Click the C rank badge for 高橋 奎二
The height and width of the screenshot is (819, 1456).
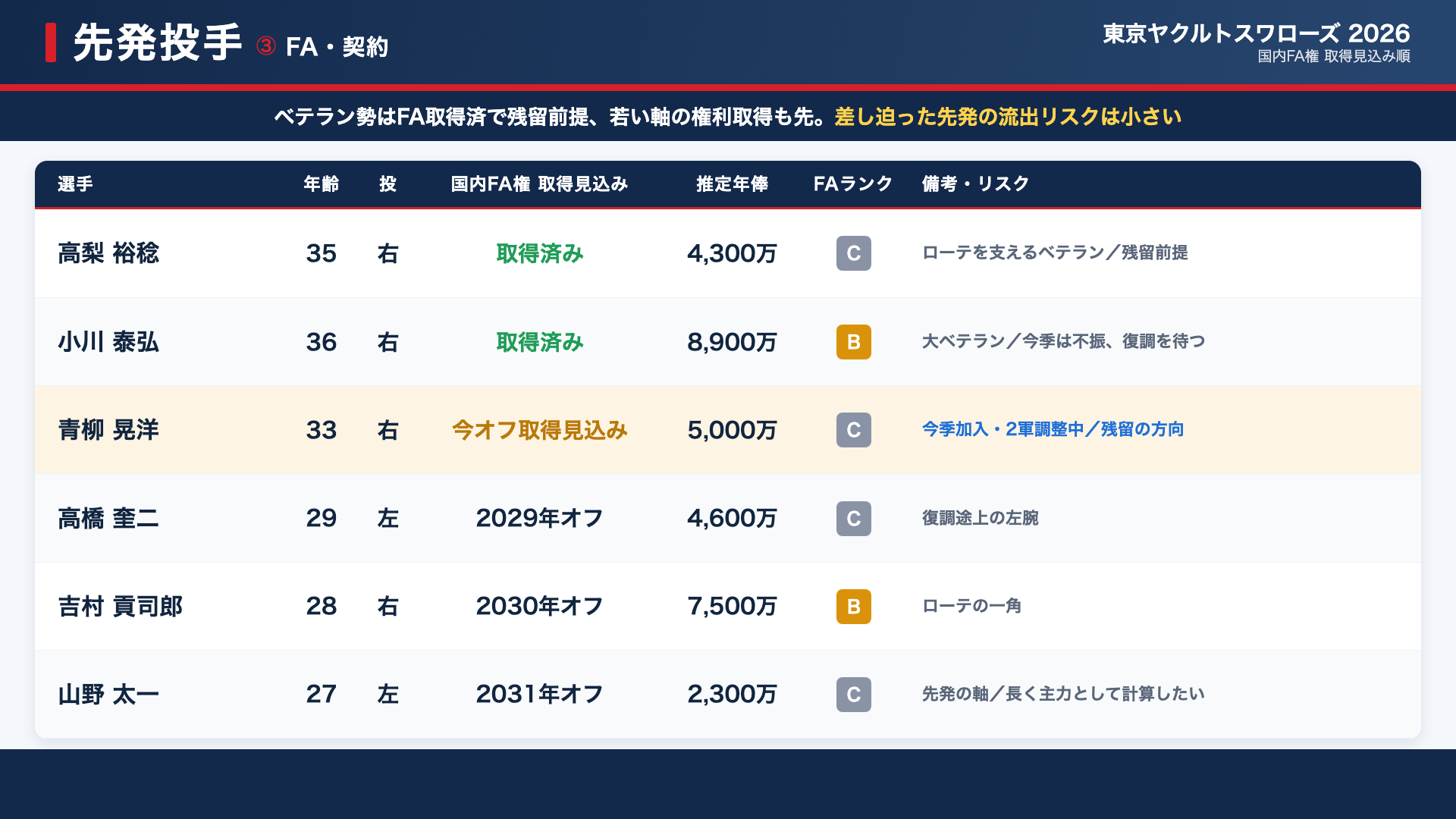pos(853,519)
